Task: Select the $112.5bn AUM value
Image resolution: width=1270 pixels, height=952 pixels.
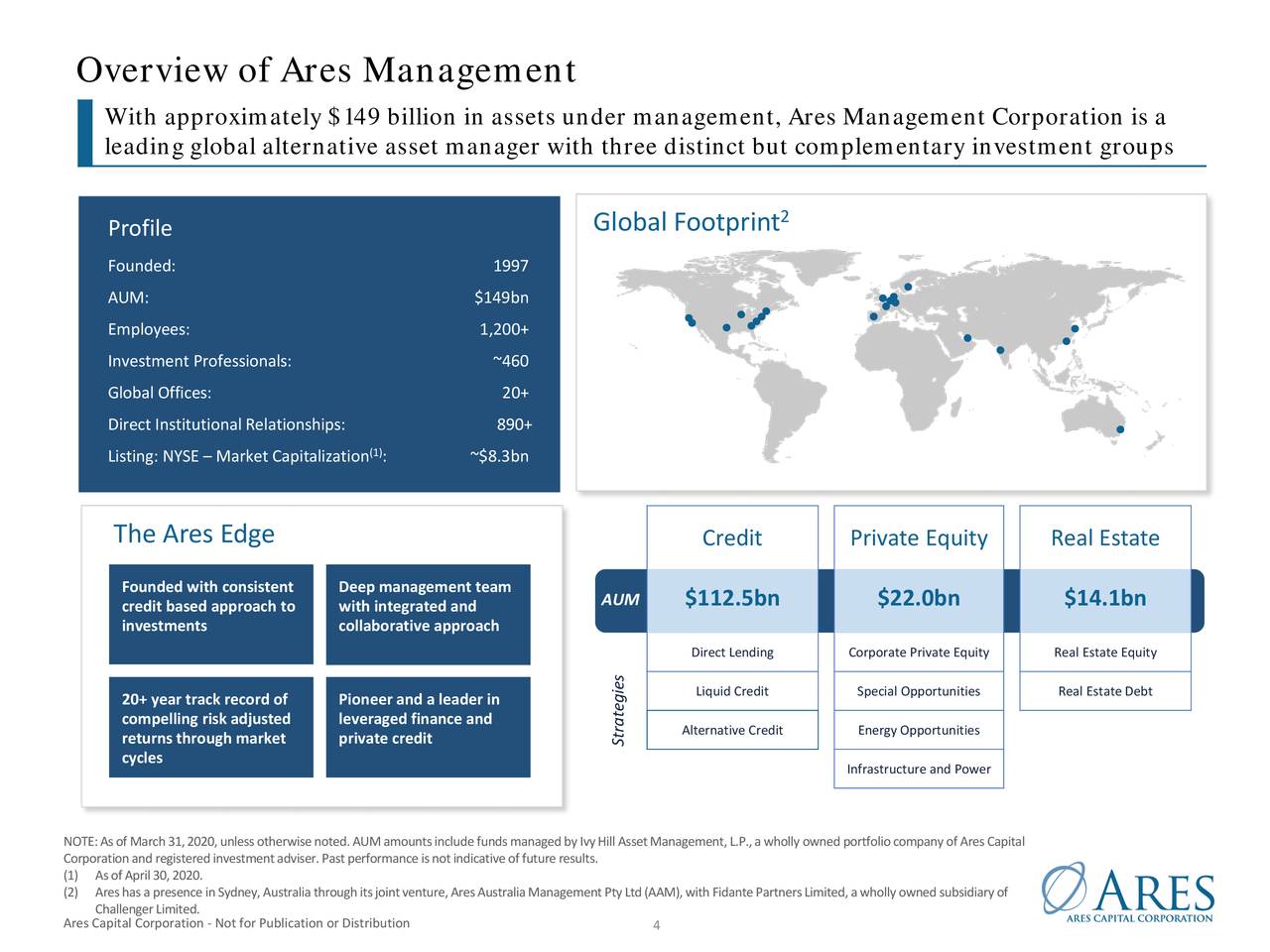Action: [731, 597]
